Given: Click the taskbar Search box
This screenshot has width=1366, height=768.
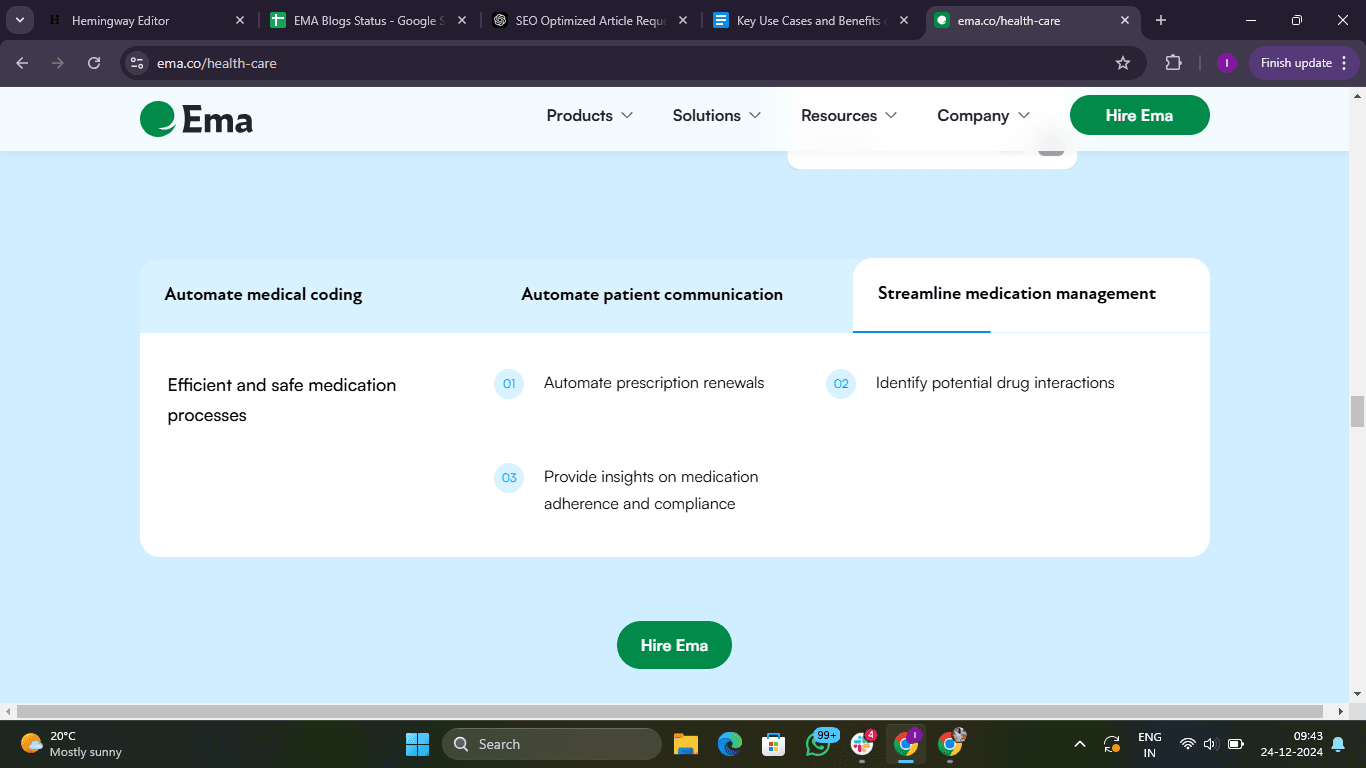Looking at the screenshot, I should pyautogui.click(x=552, y=744).
